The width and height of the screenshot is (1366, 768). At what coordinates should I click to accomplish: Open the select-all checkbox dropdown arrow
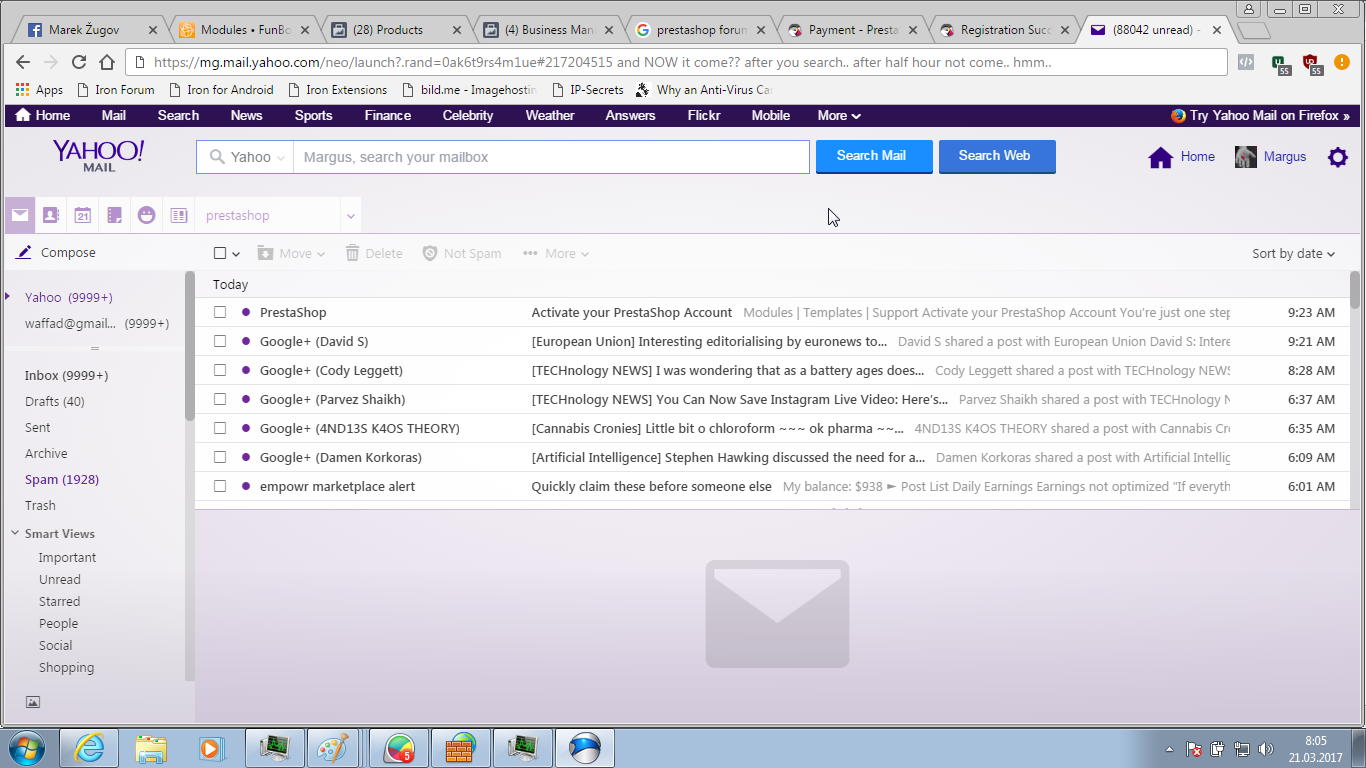pyautogui.click(x=236, y=254)
